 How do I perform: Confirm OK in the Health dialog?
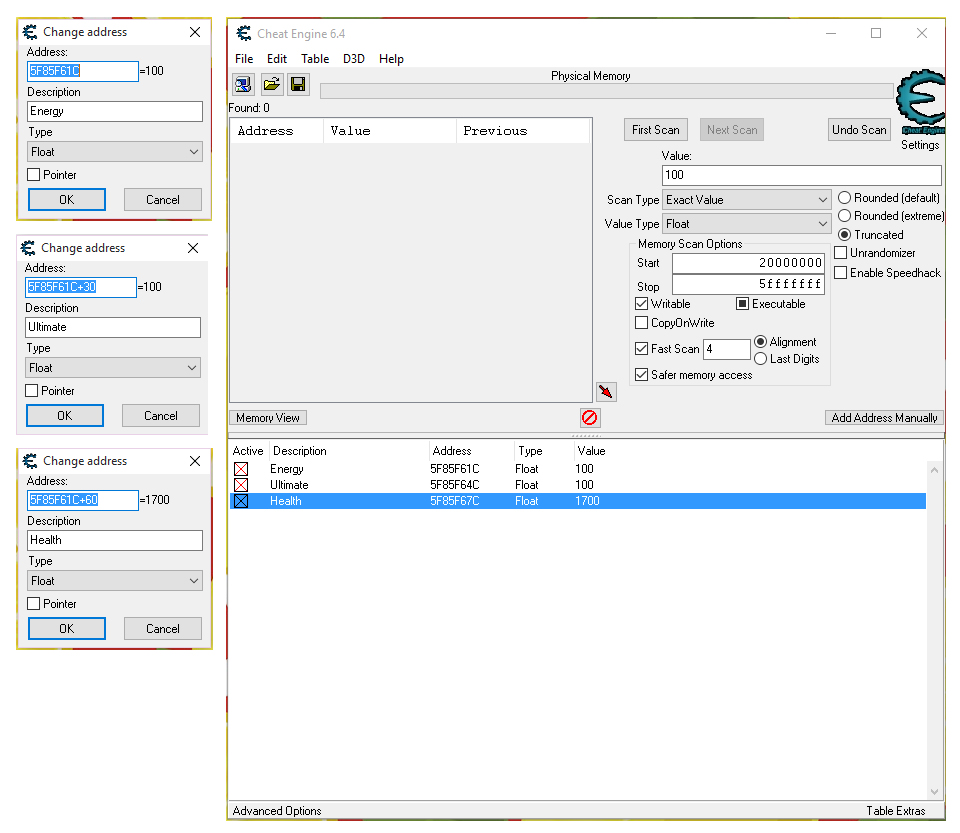(x=67, y=629)
